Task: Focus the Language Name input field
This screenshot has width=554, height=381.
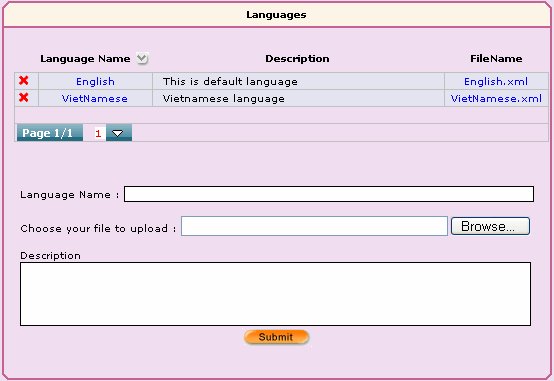Action: click(329, 194)
